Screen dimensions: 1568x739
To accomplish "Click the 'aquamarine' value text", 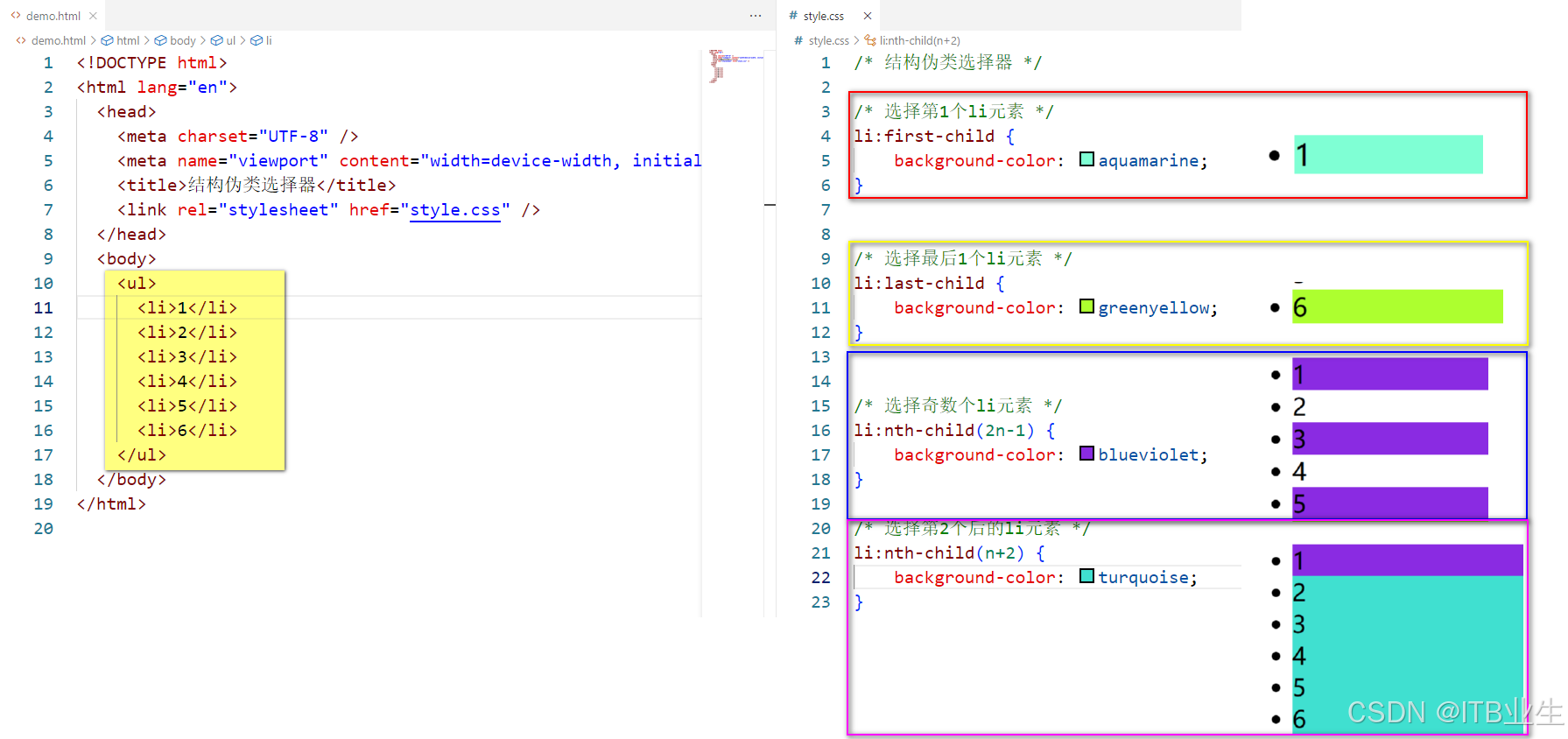I will (1149, 161).
